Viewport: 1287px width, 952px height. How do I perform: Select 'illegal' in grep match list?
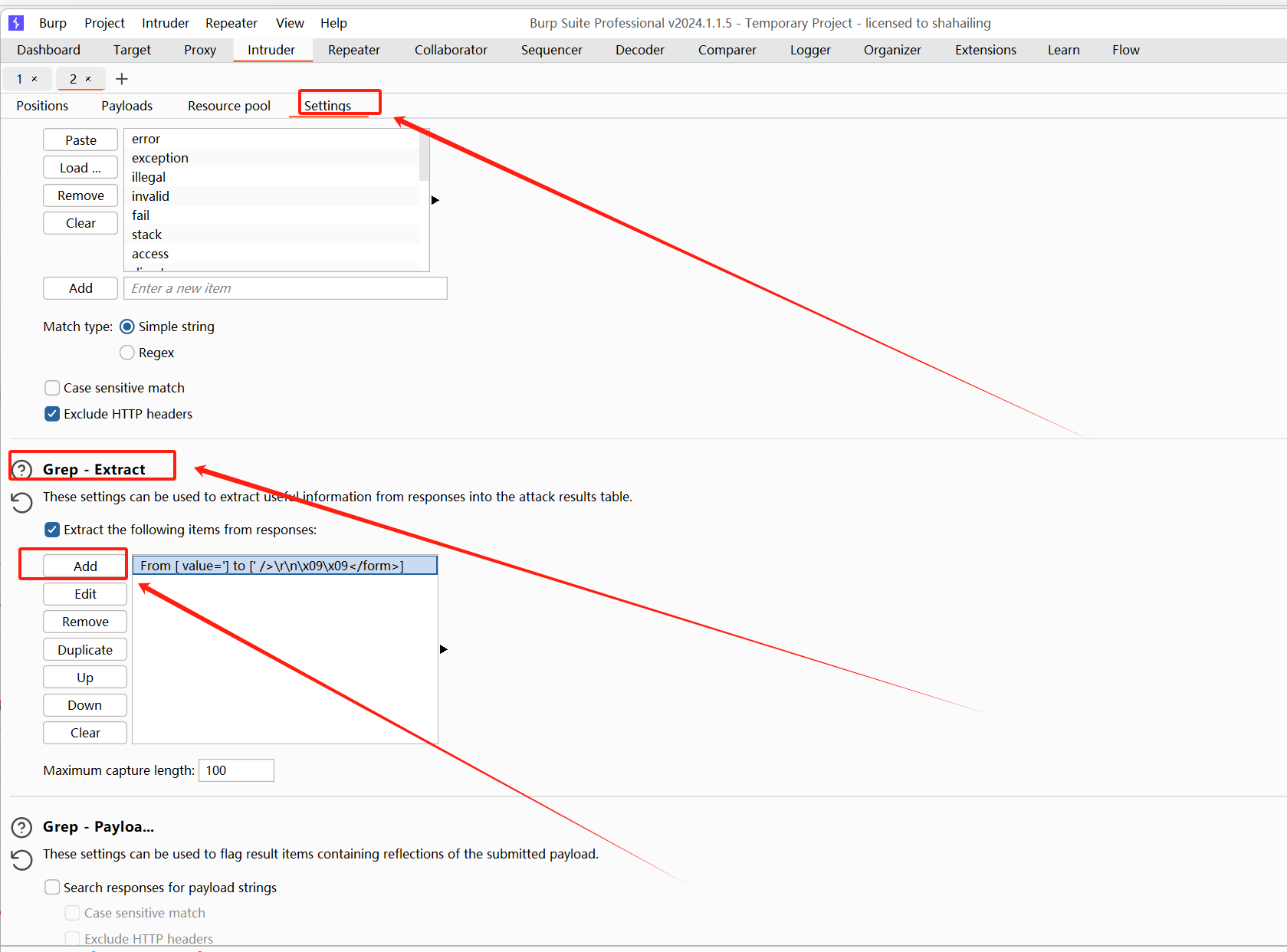click(271, 177)
